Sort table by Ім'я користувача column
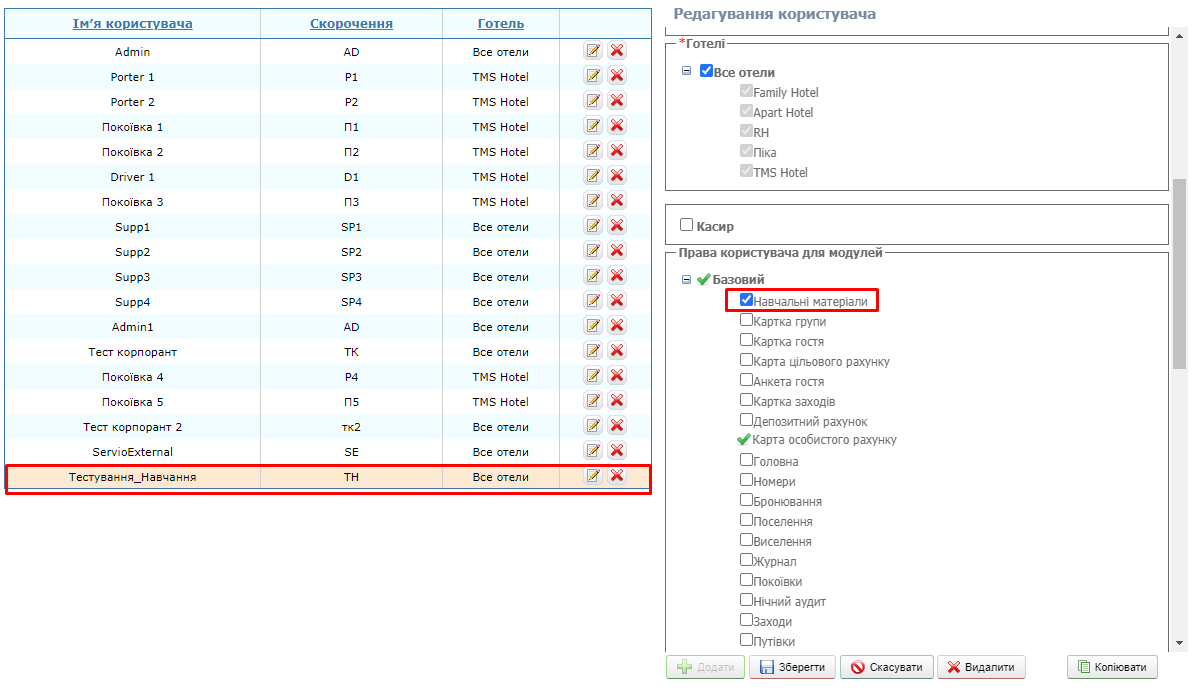Image resolution: width=1201 pixels, height=693 pixels. [x=132, y=24]
